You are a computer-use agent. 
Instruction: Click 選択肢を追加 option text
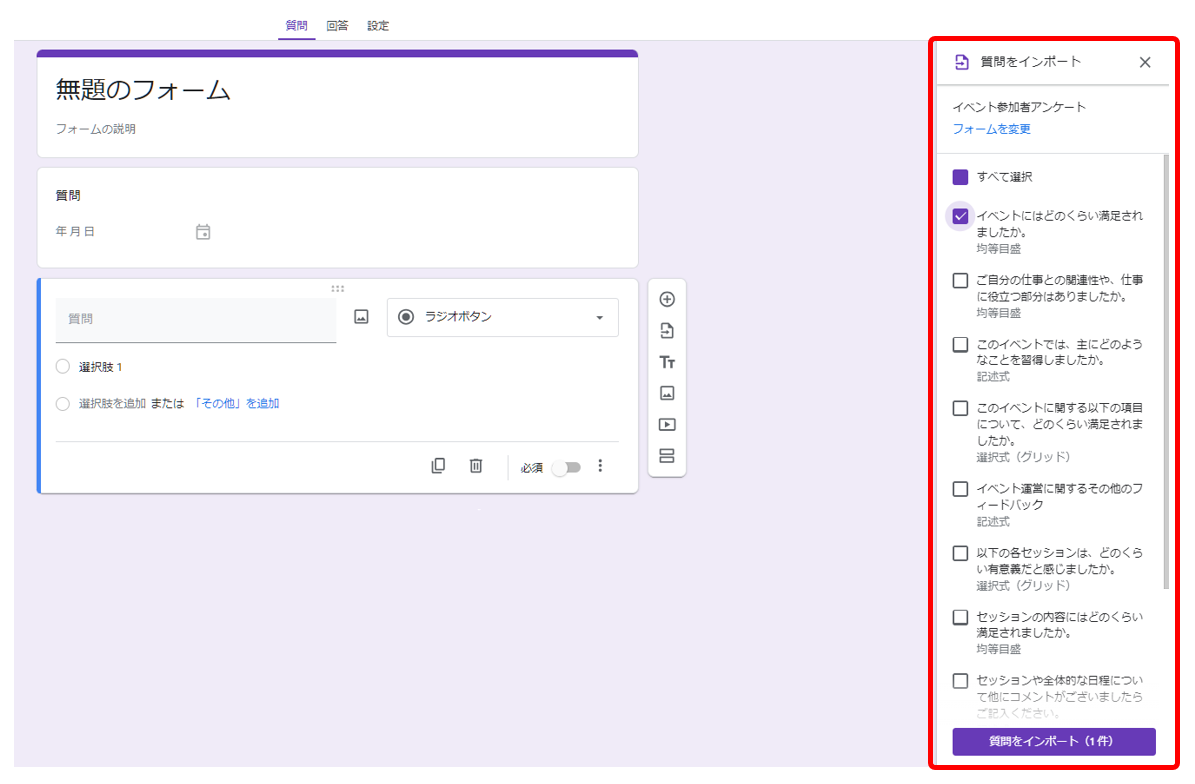(112, 403)
